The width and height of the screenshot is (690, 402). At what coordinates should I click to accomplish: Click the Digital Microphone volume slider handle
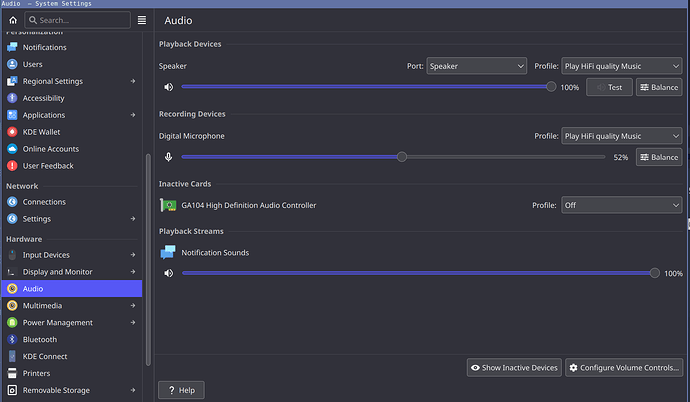402,157
